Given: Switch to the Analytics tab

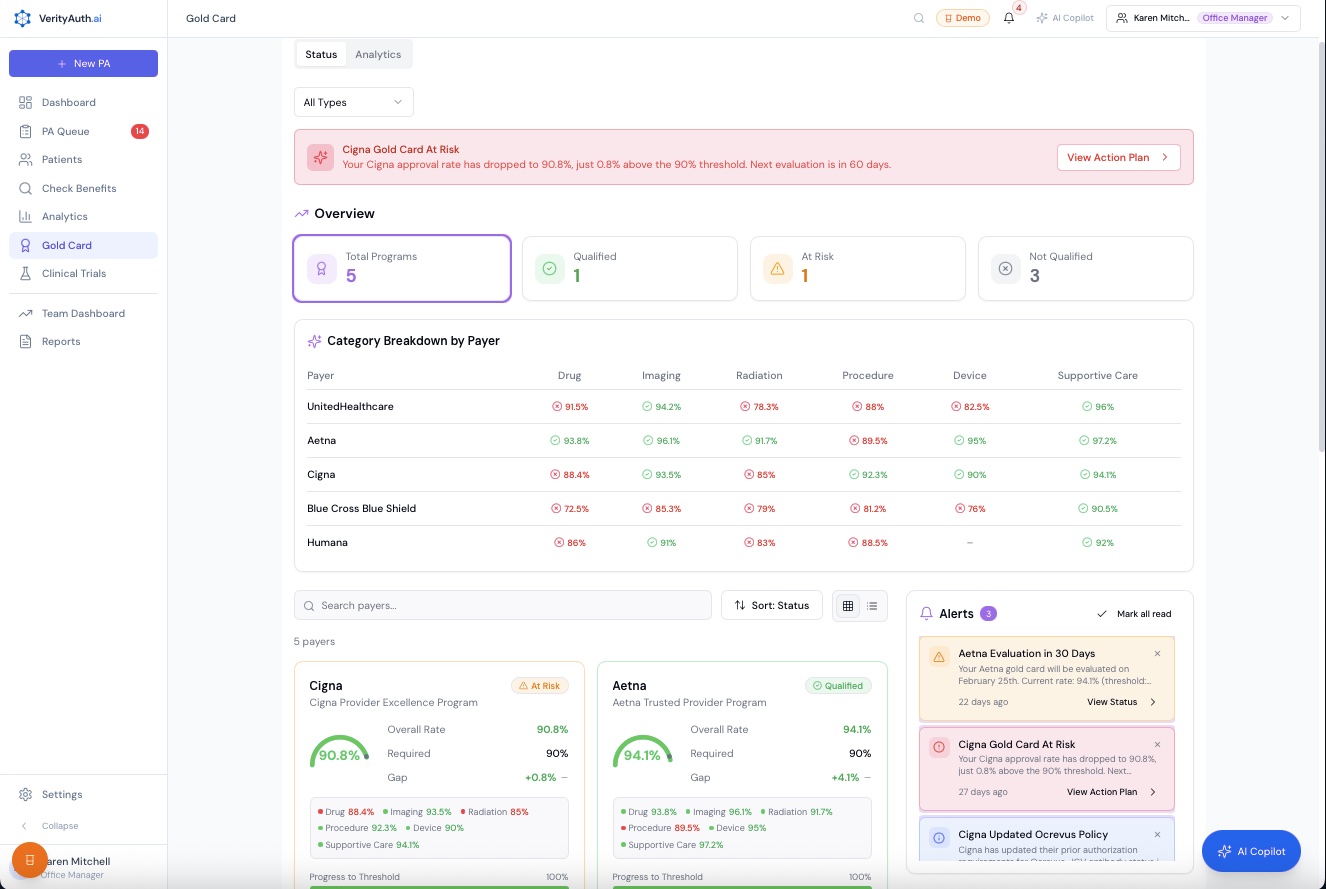Looking at the screenshot, I should 378,54.
